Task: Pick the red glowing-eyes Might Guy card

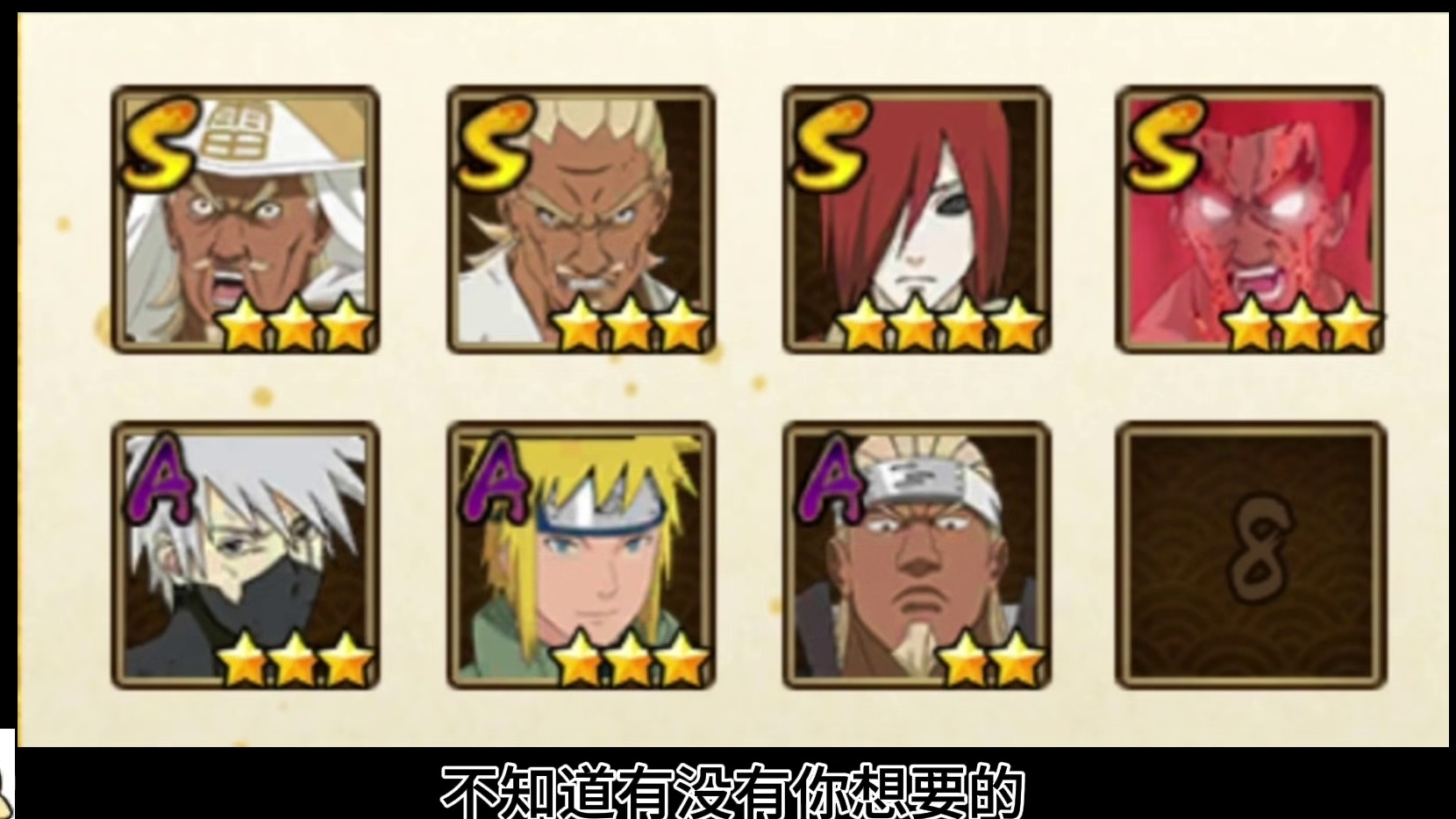Action: pyautogui.click(x=1250, y=219)
